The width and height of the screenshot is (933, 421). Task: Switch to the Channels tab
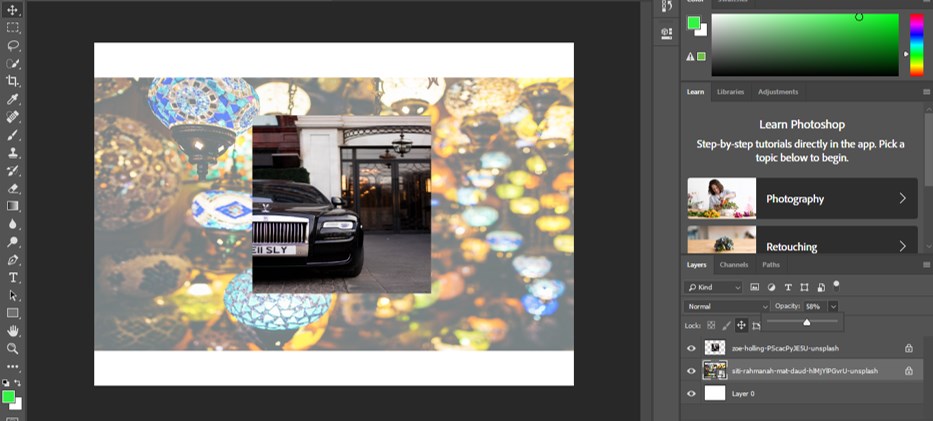(x=734, y=265)
